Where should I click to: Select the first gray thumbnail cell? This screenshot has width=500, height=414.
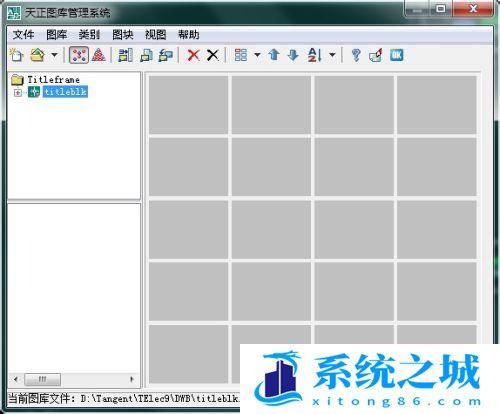188,105
